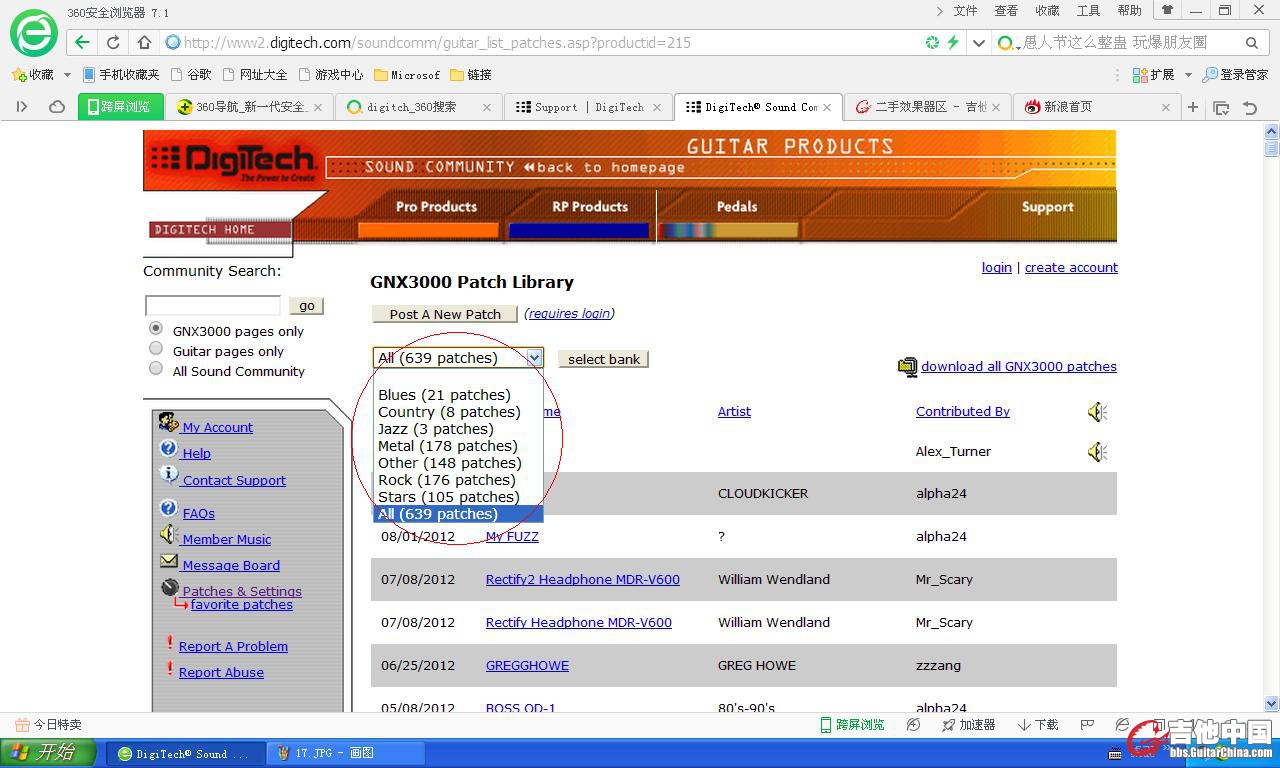
Task: Click the Message Board envelope icon
Action: pyautogui.click(x=168, y=562)
